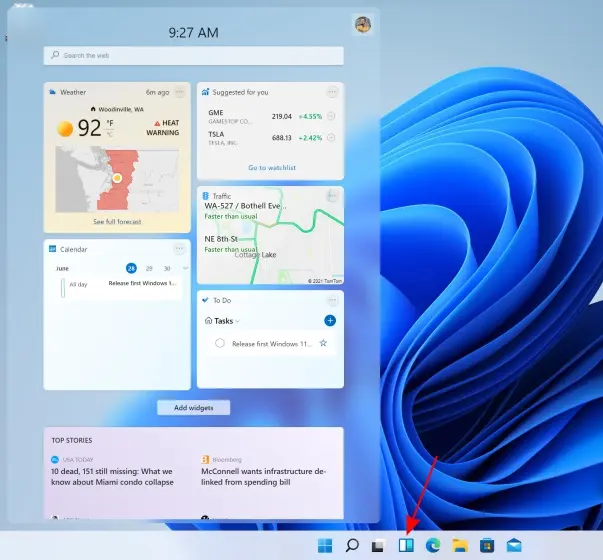Click the weather heat map

coord(117,179)
